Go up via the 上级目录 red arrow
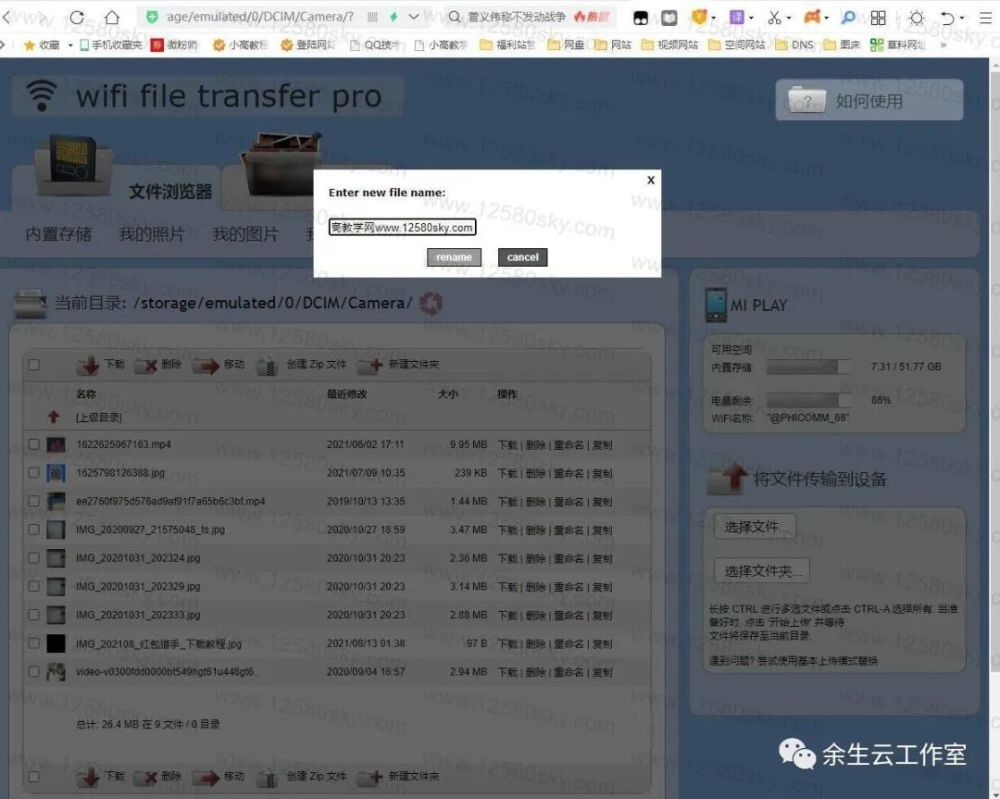Image resolution: width=1000 pixels, height=799 pixels. (54, 417)
